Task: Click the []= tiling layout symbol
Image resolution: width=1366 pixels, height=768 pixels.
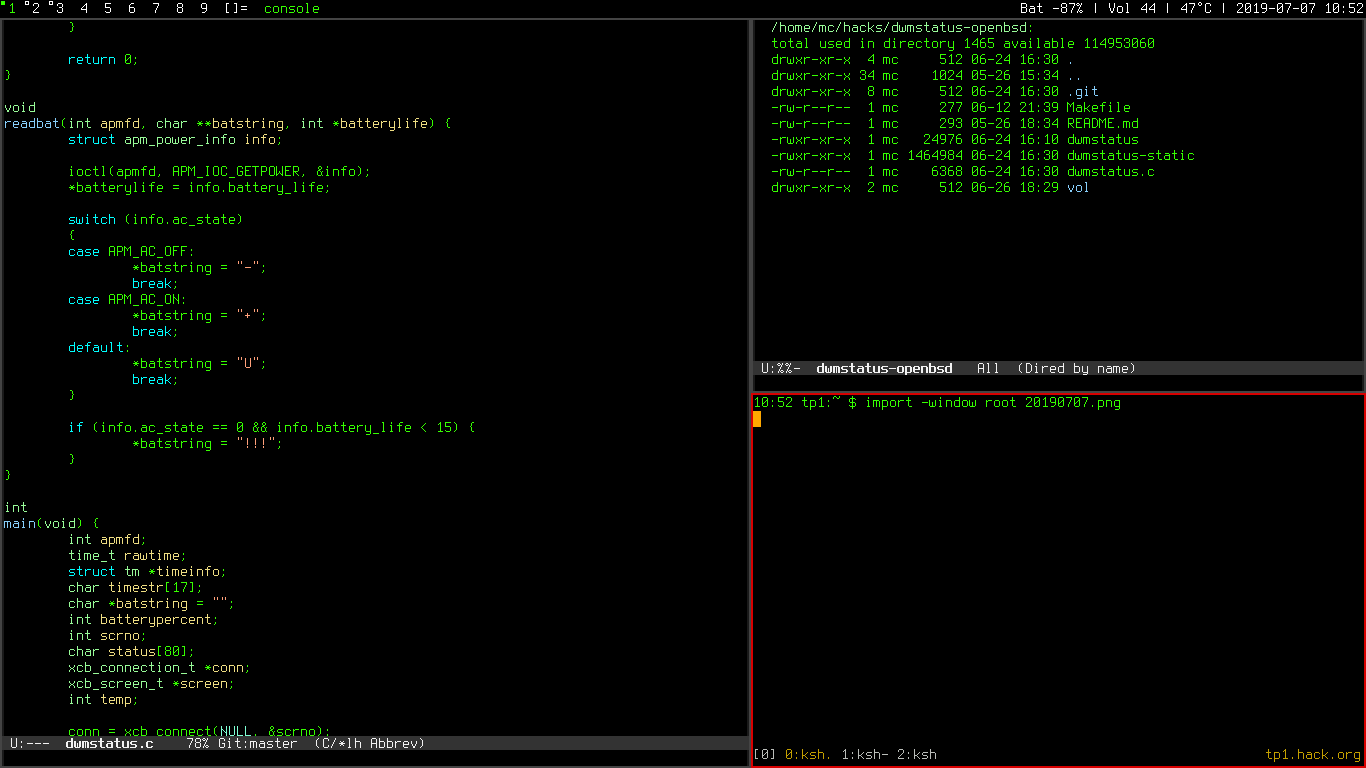Action: [x=236, y=9]
